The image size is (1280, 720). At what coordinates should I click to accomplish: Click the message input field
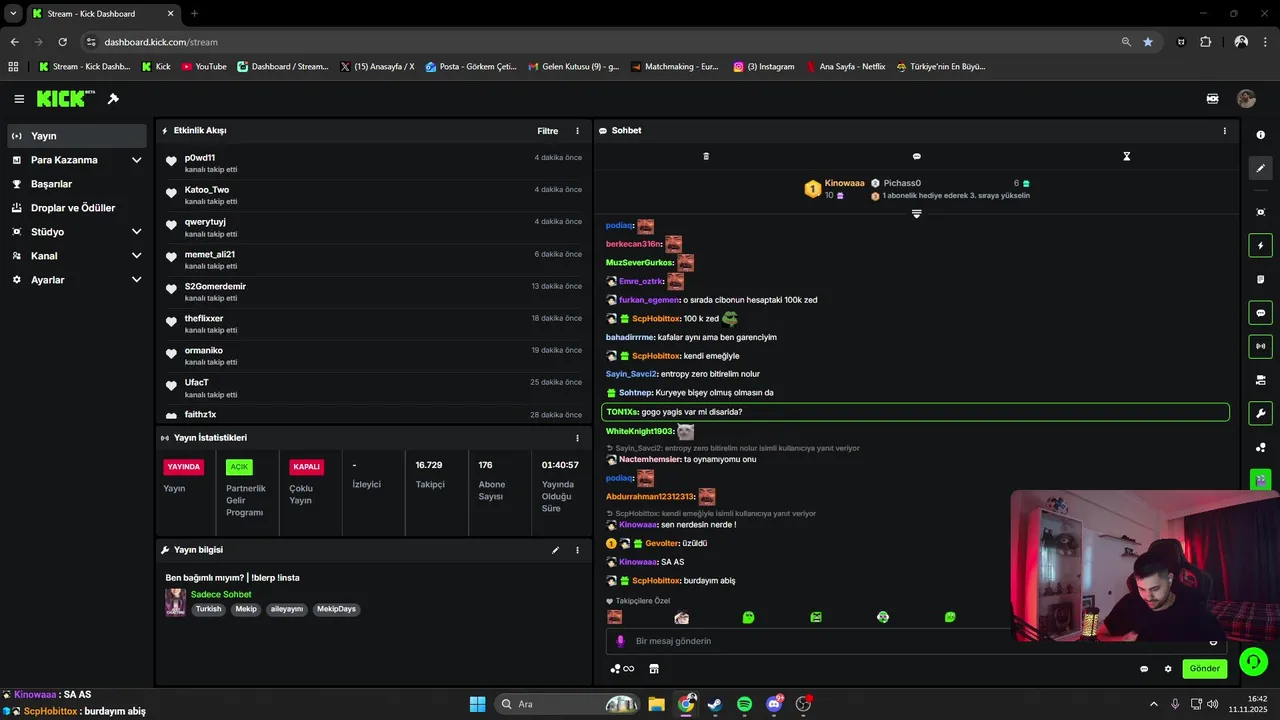[915, 641]
